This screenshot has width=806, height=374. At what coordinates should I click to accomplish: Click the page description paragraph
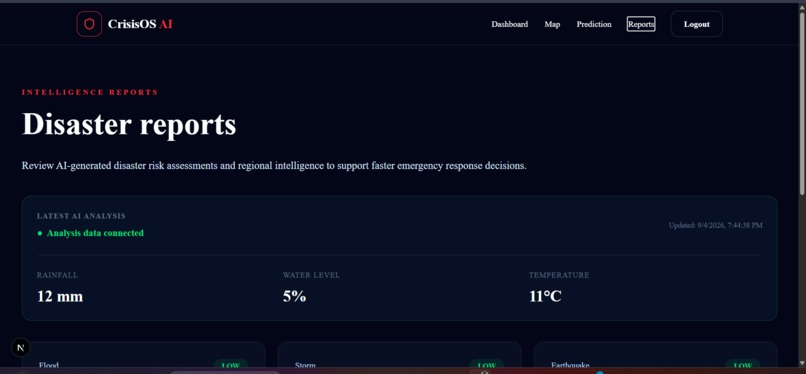pos(274,166)
